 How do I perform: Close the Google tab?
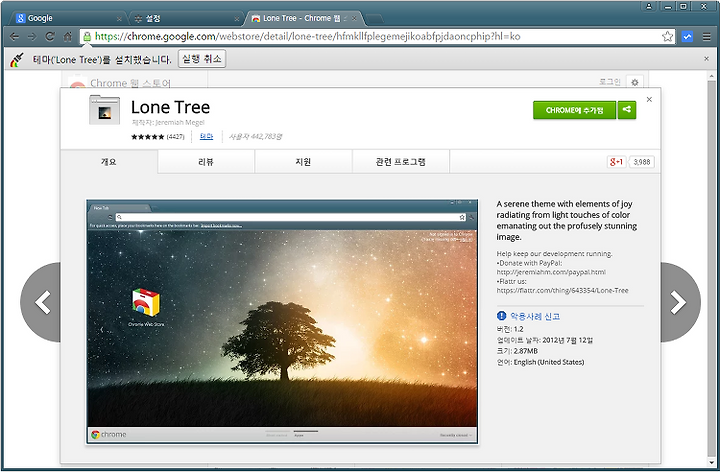tap(119, 19)
